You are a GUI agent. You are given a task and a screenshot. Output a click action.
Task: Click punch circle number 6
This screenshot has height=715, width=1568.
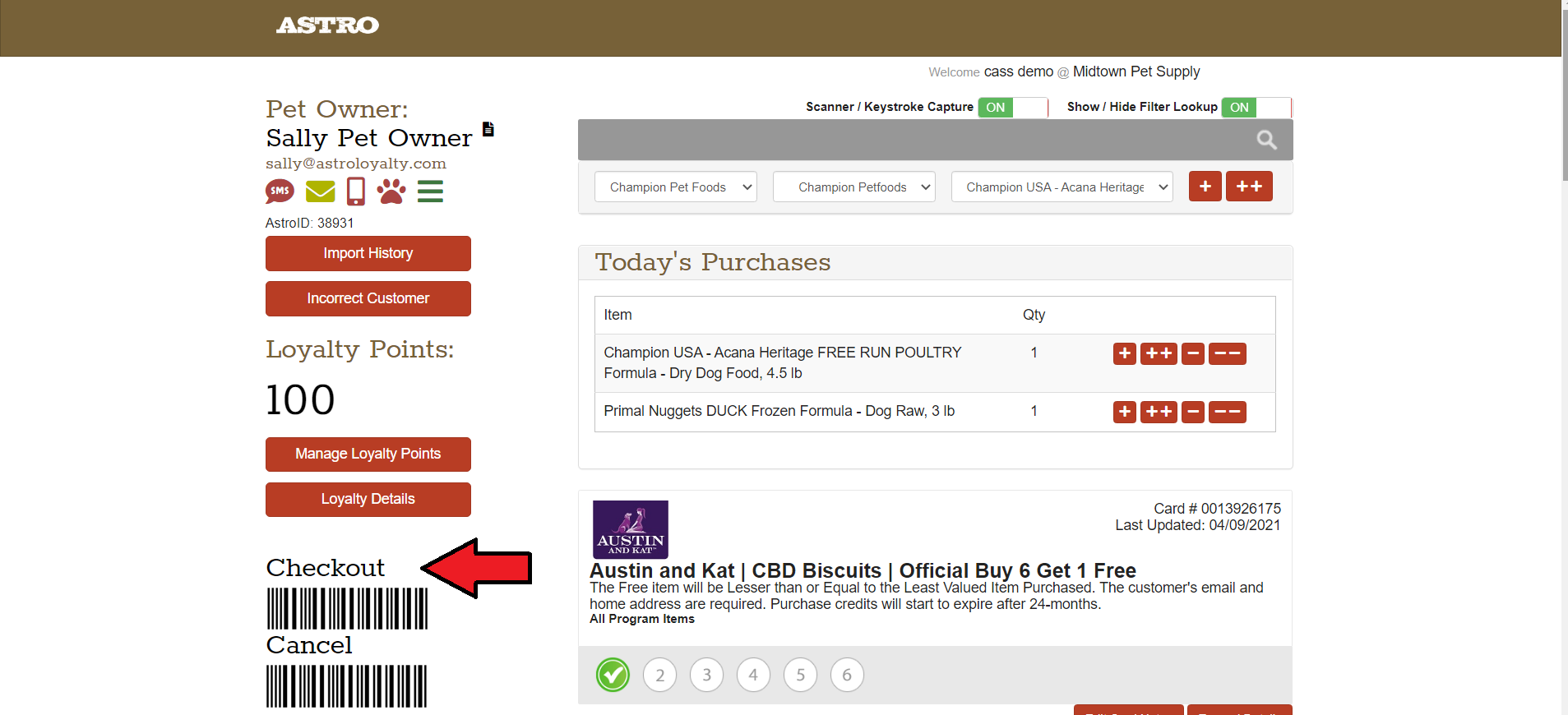[847, 675]
